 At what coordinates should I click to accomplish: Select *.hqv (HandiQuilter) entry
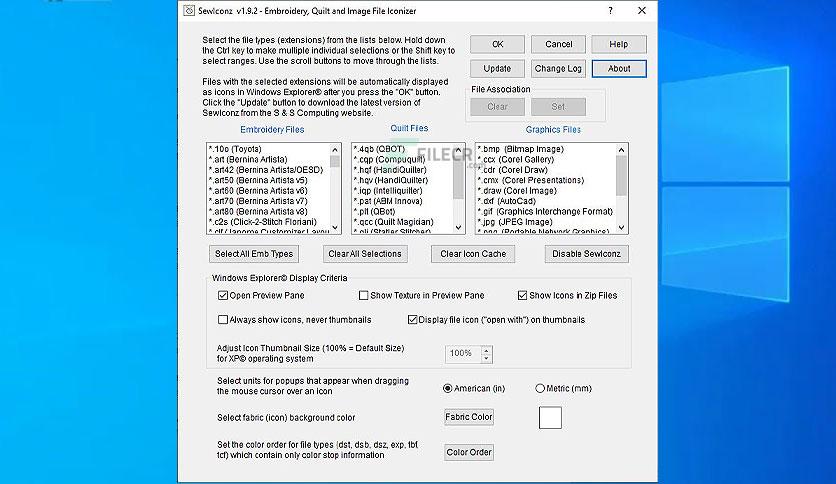coord(403,180)
